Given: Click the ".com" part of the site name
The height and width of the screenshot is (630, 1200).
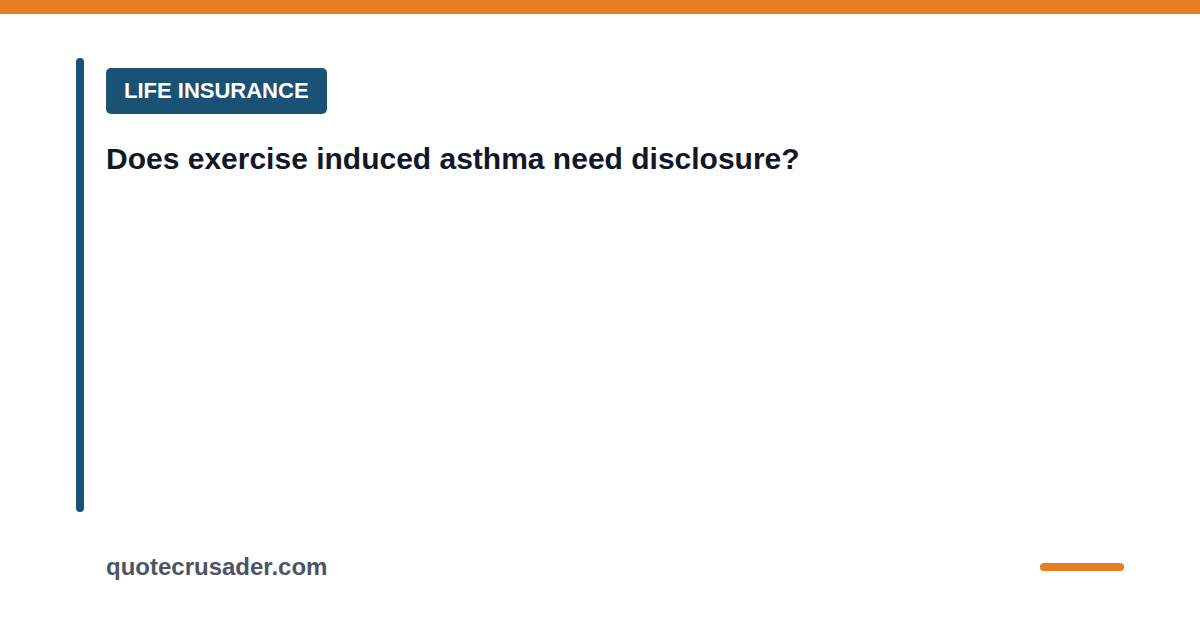Looking at the screenshot, I should pos(301,568).
